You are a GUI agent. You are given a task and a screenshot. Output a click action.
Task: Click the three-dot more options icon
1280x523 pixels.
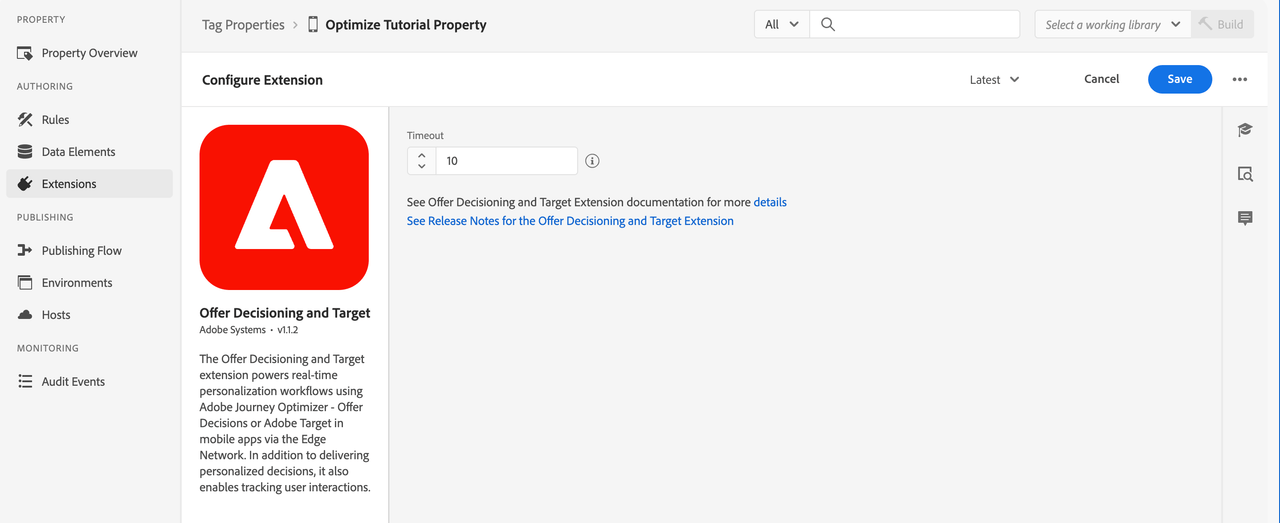pyautogui.click(x=1240, y=80)
